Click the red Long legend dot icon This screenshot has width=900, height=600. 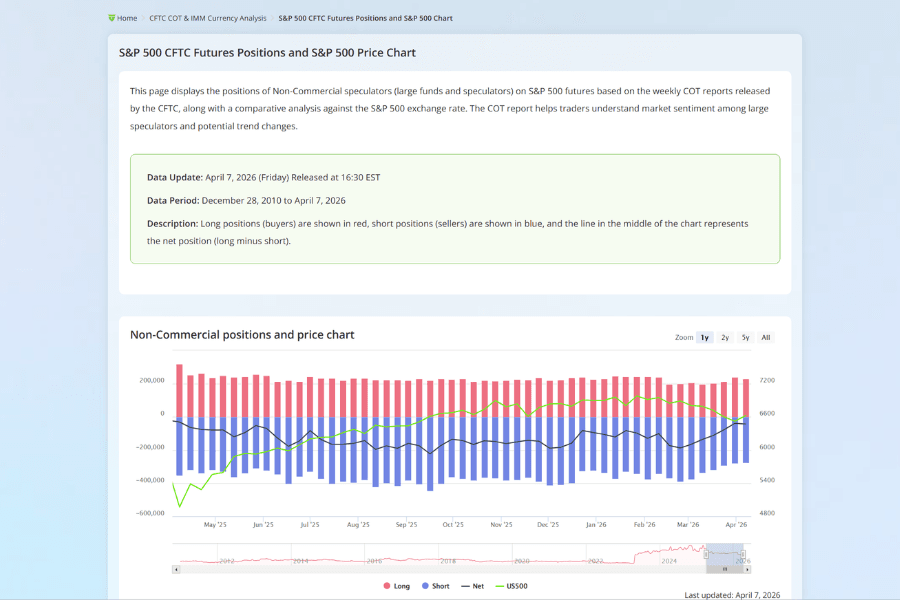pyautogui.click(x=385, y=585)
